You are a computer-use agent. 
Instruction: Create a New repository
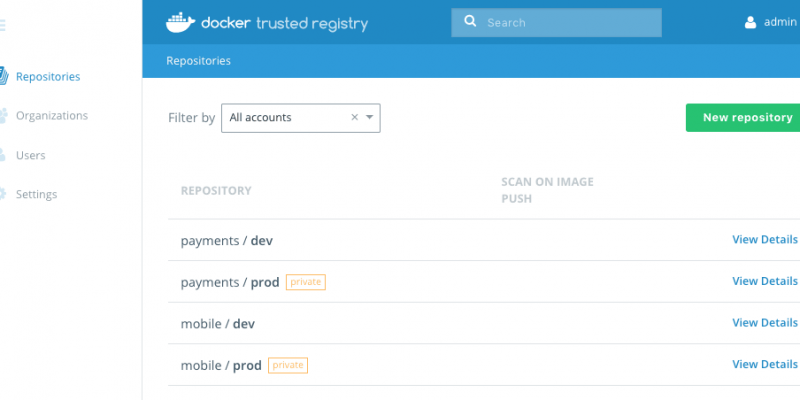coord(743,118)
